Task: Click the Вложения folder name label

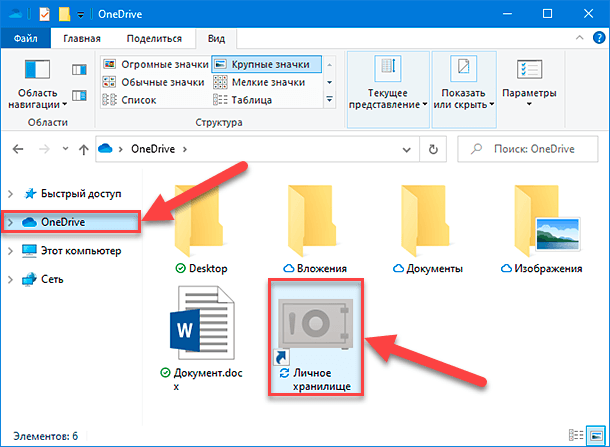Action: click(x=322, y=268)
